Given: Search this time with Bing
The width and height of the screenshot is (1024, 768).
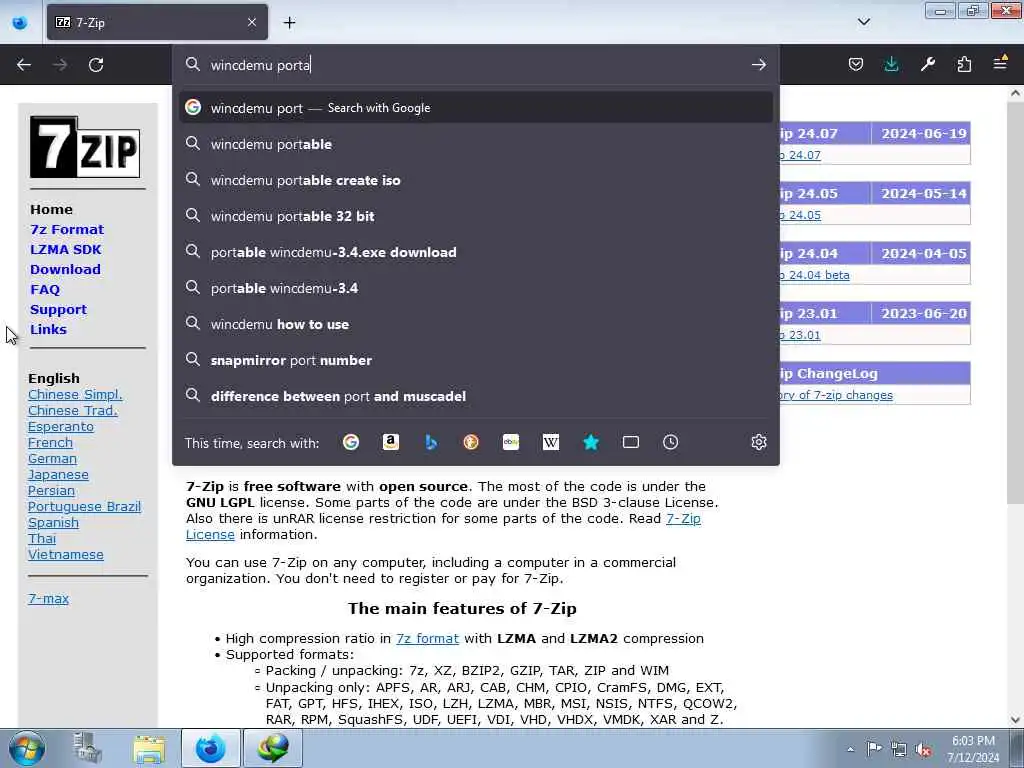Looking at the screenshot, I should click(x=431, y=442).
